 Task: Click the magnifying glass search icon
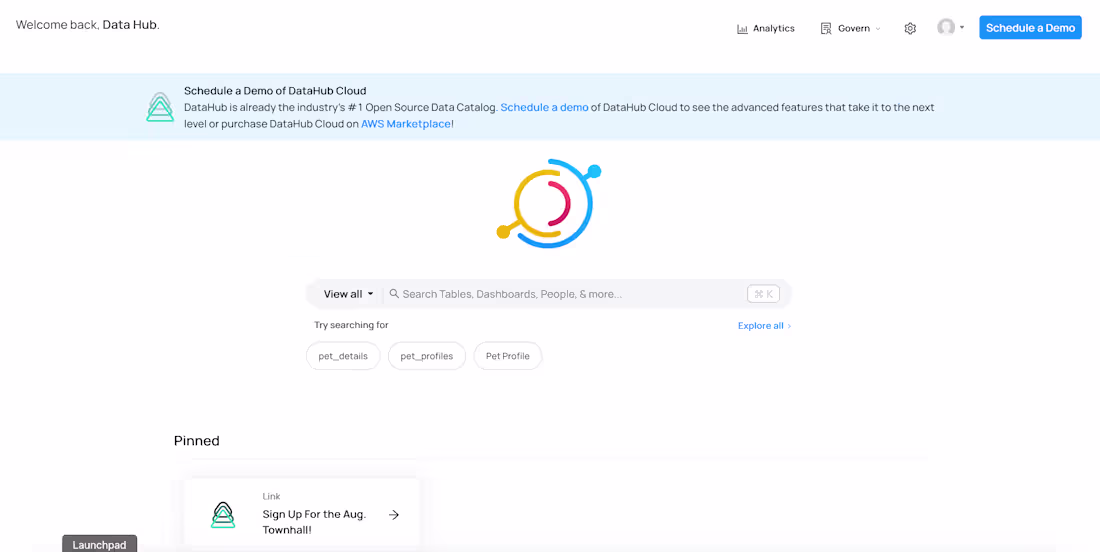[x=394, y=294]
